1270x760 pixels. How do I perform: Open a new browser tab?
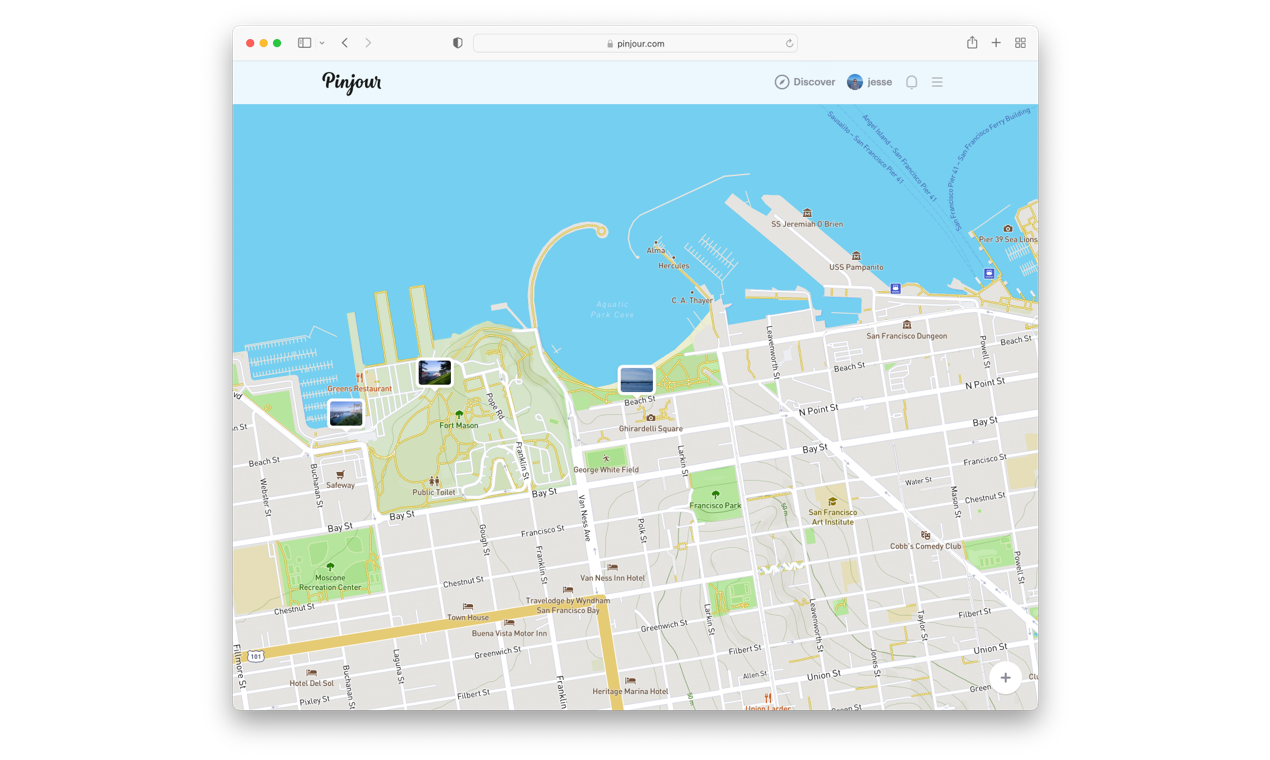click(x=996, y=43)
